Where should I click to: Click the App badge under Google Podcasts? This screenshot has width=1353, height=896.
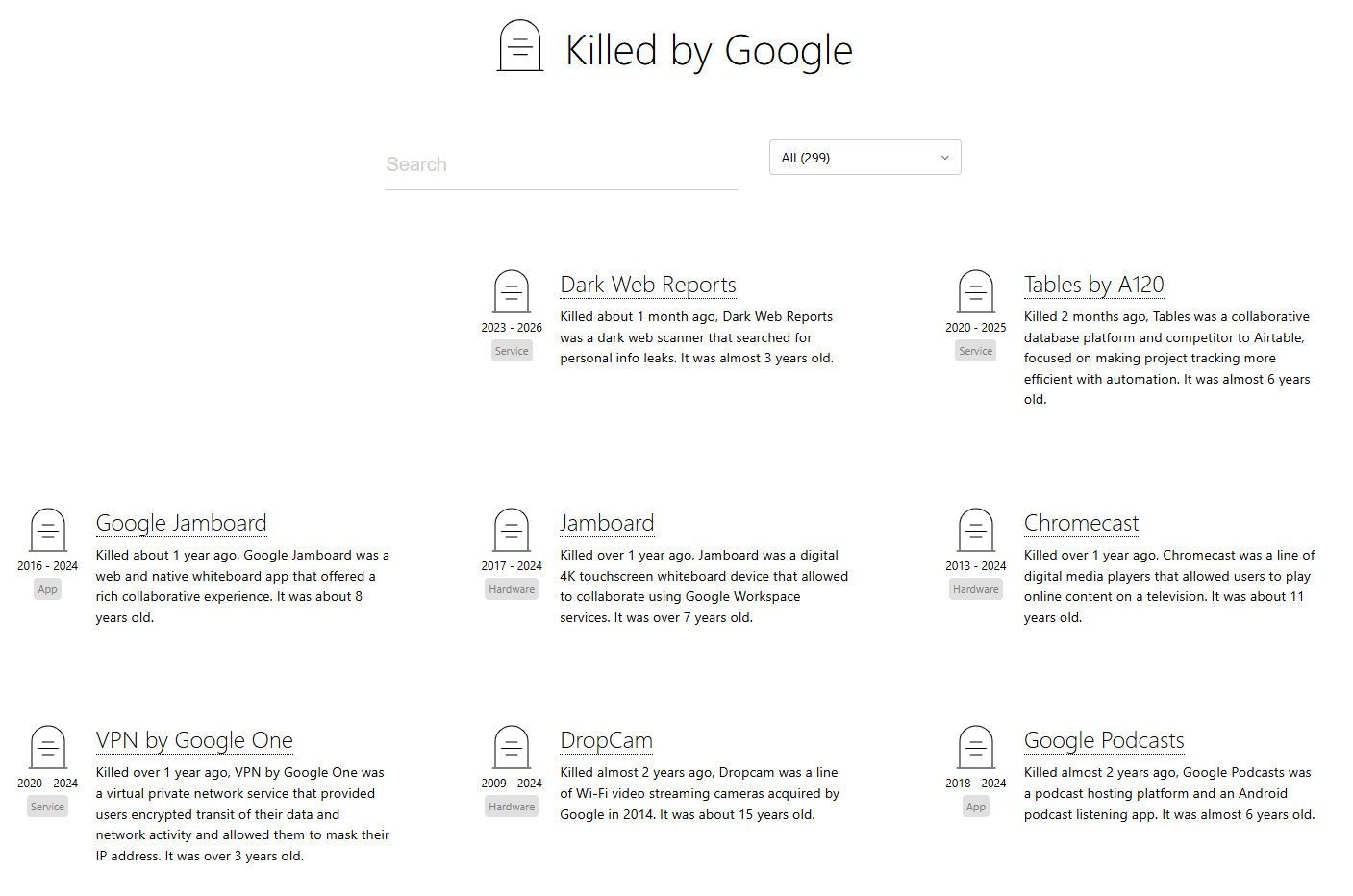point(976,807)
